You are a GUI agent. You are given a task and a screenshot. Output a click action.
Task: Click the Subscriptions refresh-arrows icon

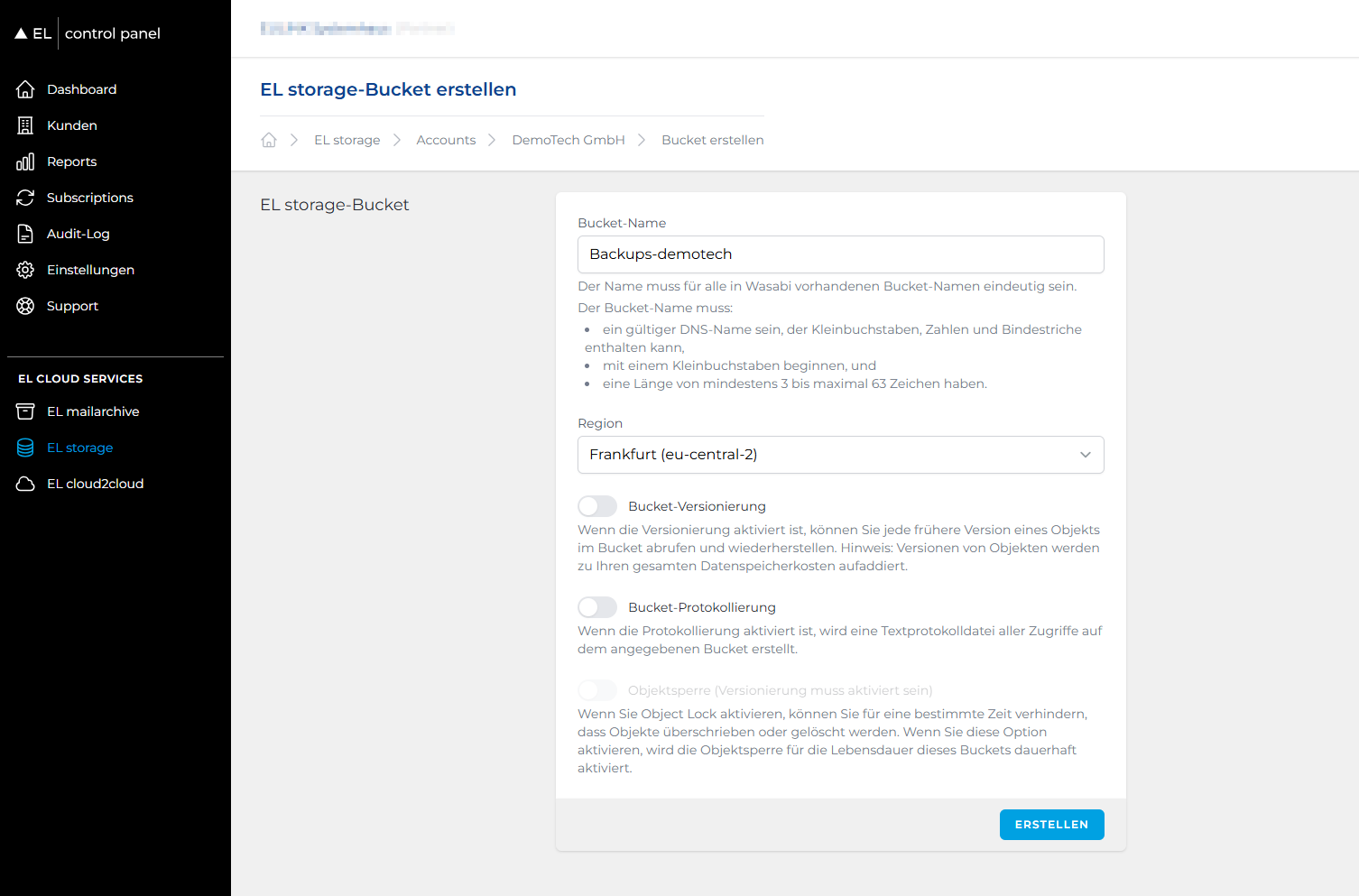coord(25,198)
